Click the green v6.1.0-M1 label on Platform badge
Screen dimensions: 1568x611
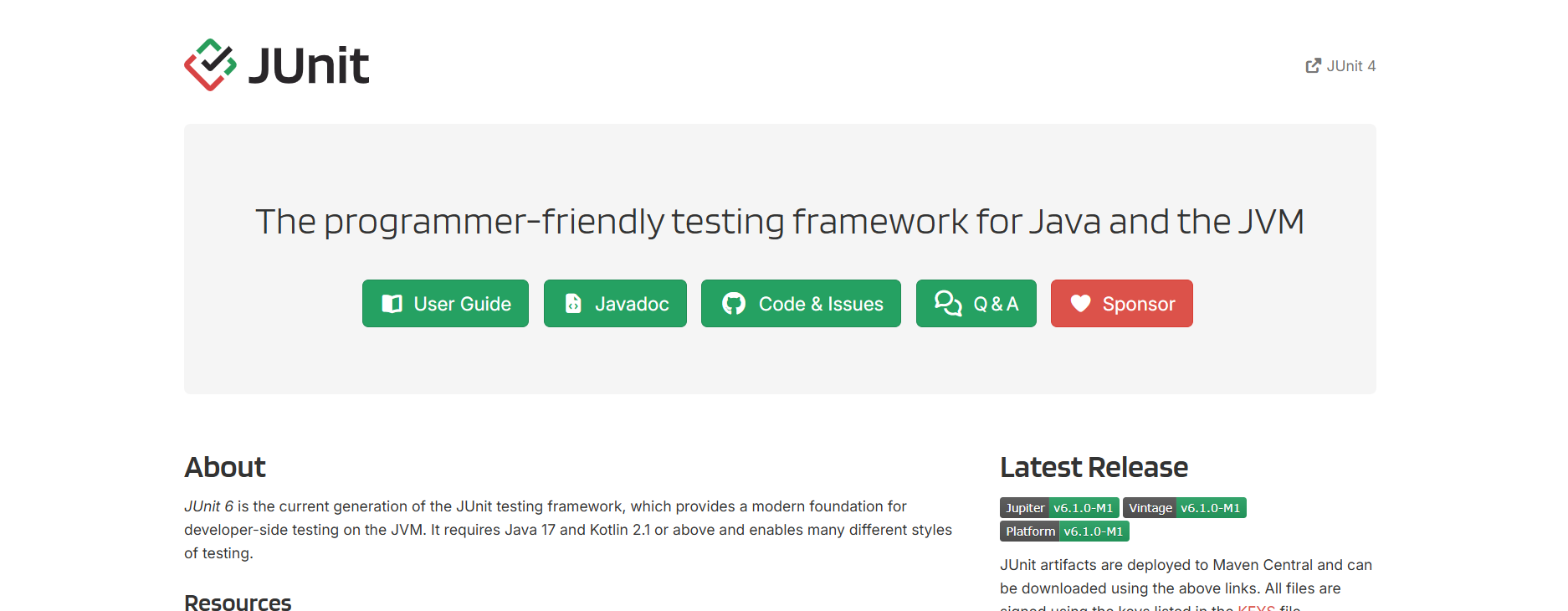[x=1093, y=531]
